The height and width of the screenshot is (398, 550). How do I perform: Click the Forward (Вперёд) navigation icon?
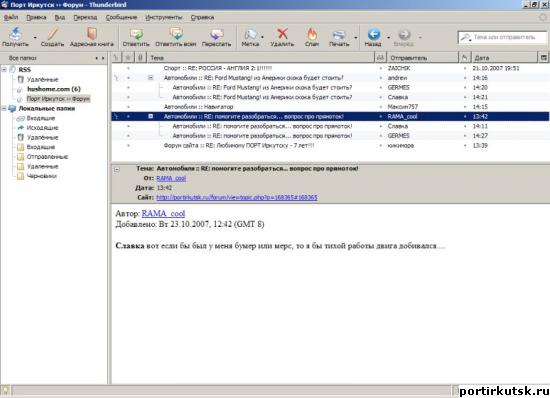[404, 34]
